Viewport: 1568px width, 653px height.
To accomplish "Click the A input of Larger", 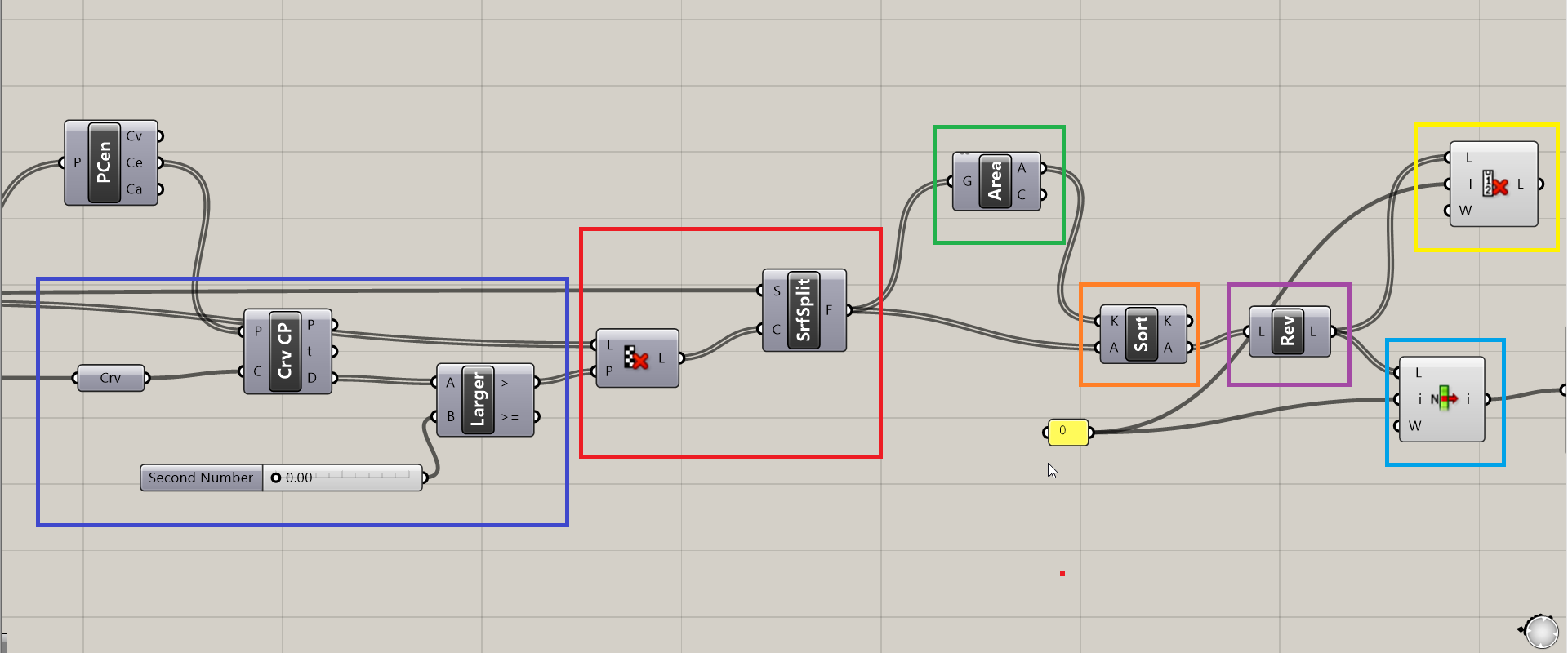I will coord(450,382).
